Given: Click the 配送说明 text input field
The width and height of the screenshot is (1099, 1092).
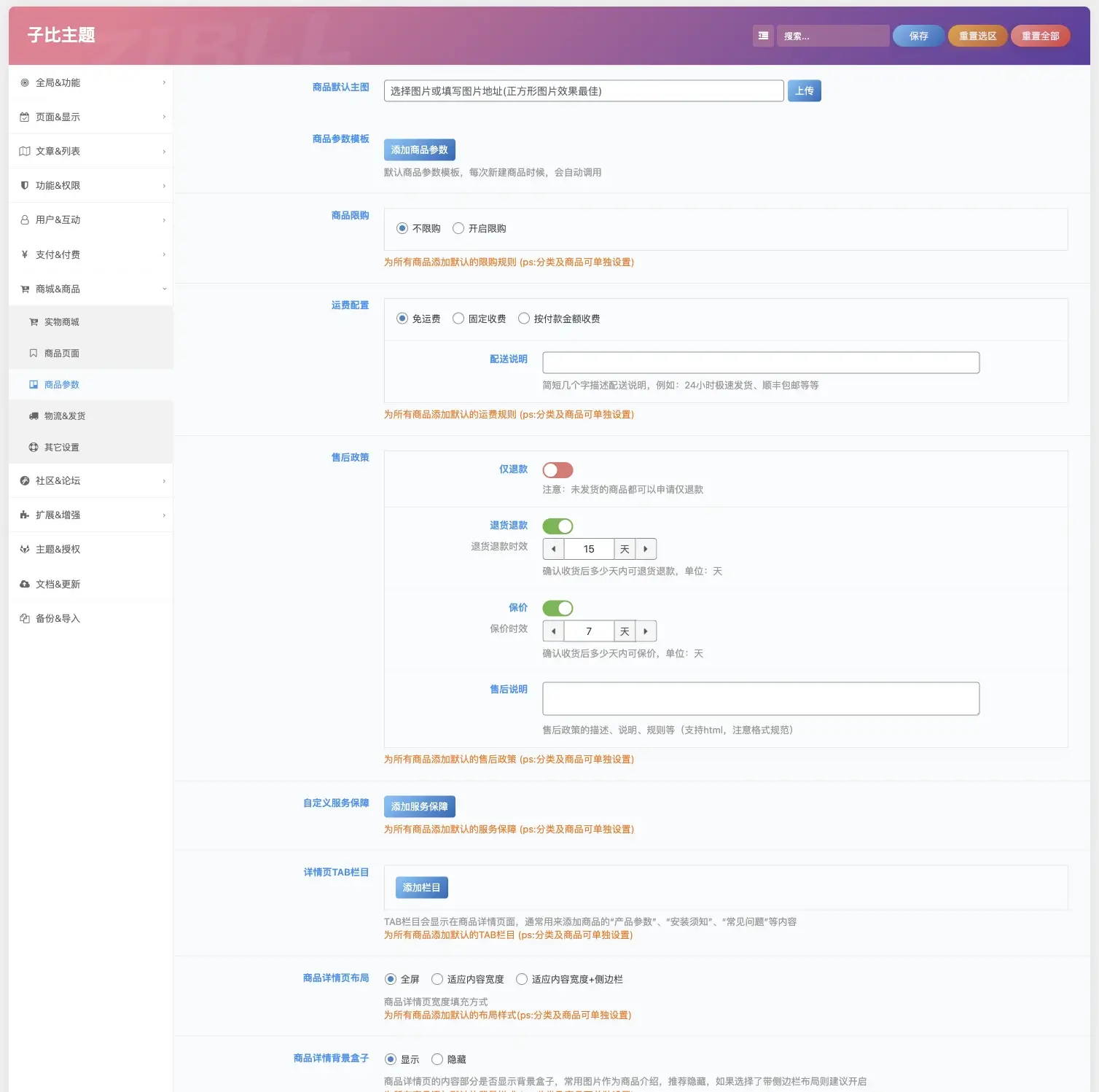Looking at the screenshot, I should tap(760, 362).
